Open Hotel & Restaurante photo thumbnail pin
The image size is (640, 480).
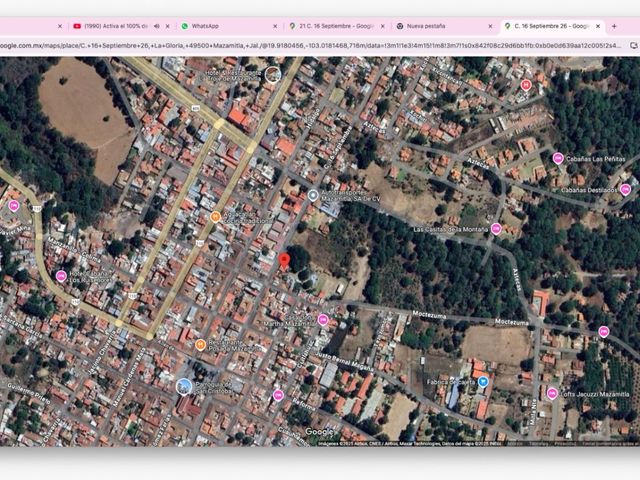pyautogui.click(x=273, y=75)
